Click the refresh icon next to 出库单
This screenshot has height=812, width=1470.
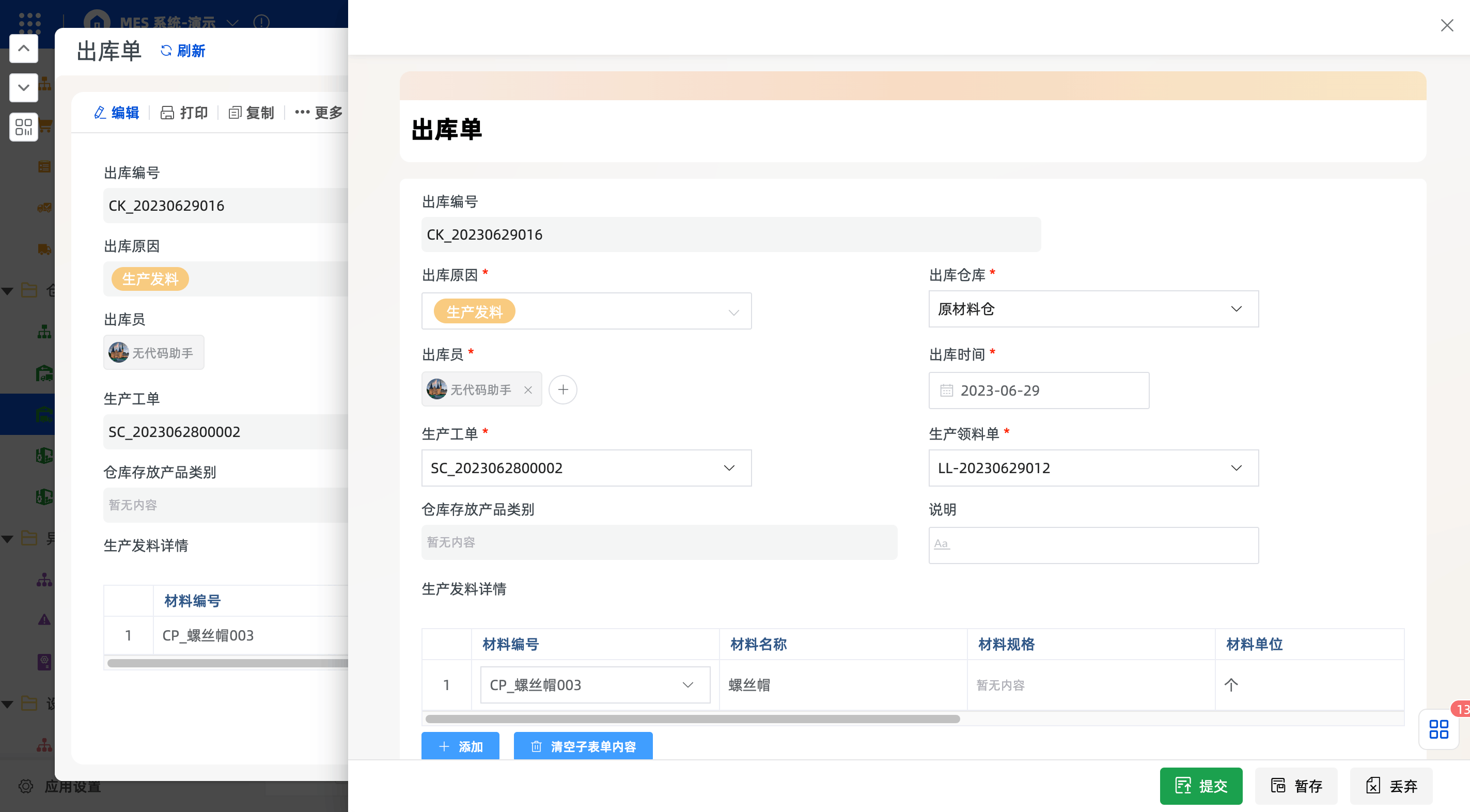166,51
